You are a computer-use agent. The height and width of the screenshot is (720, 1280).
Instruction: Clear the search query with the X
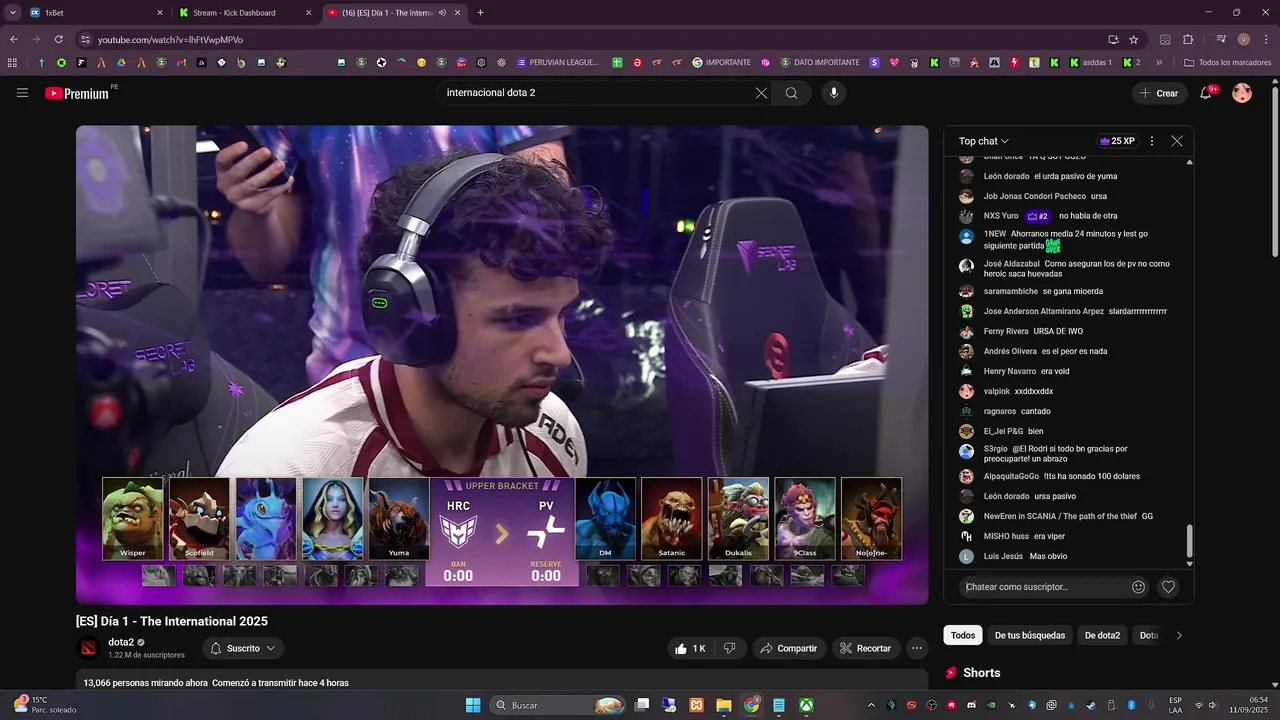[761, 93]
